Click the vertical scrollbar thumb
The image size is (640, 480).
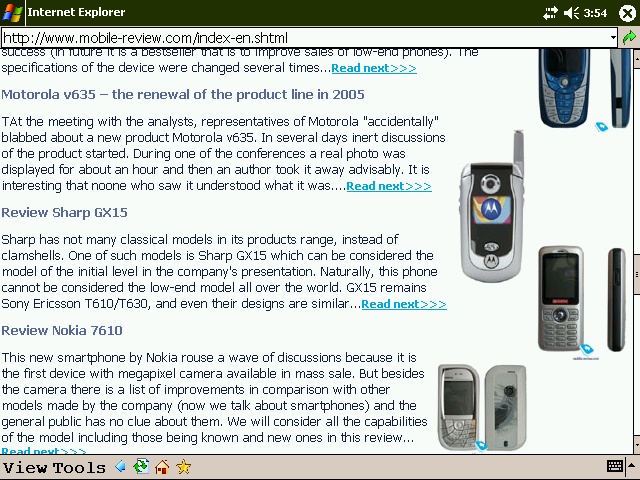tap(636, 274)
